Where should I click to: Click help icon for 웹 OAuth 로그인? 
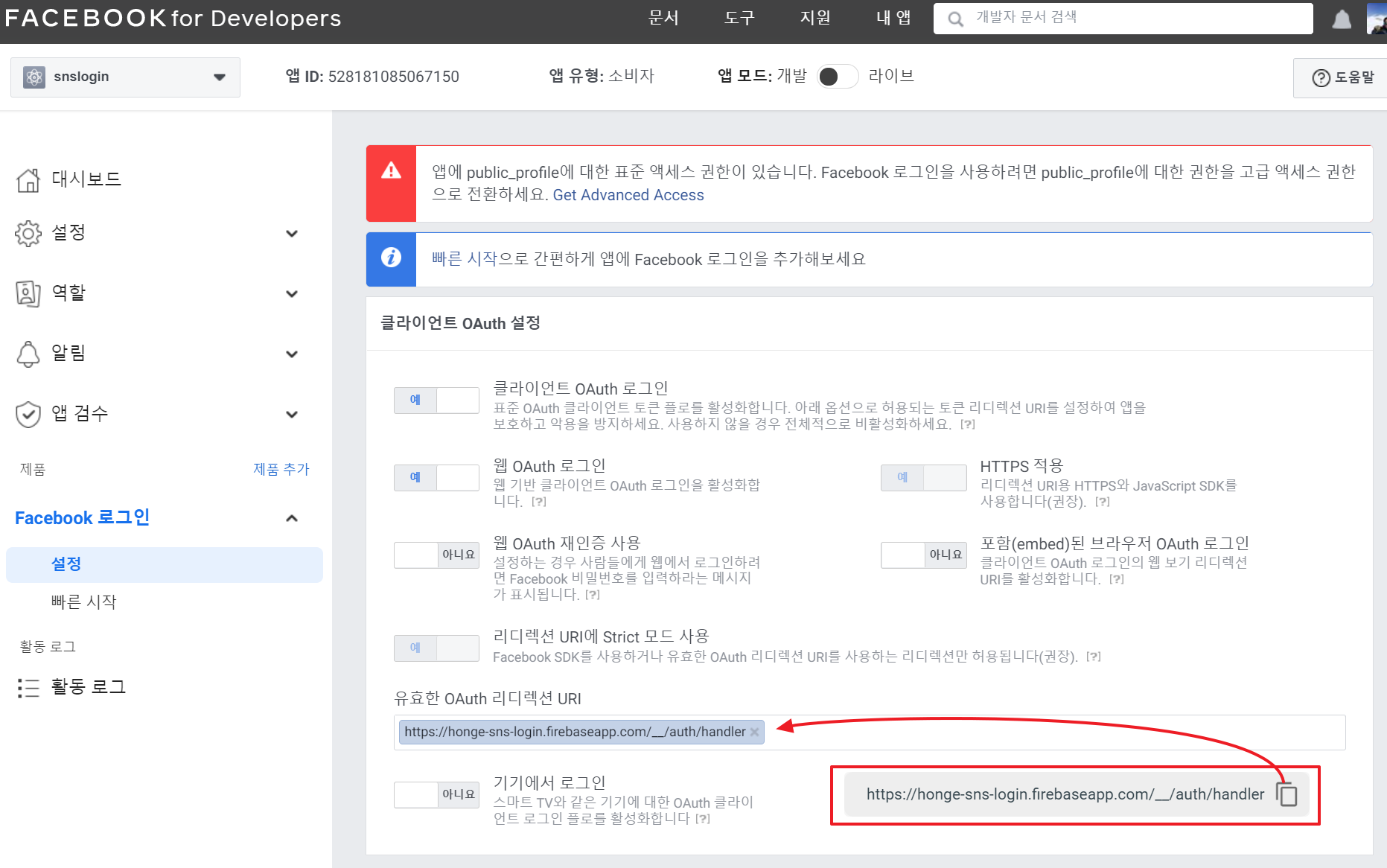[539, 502]
